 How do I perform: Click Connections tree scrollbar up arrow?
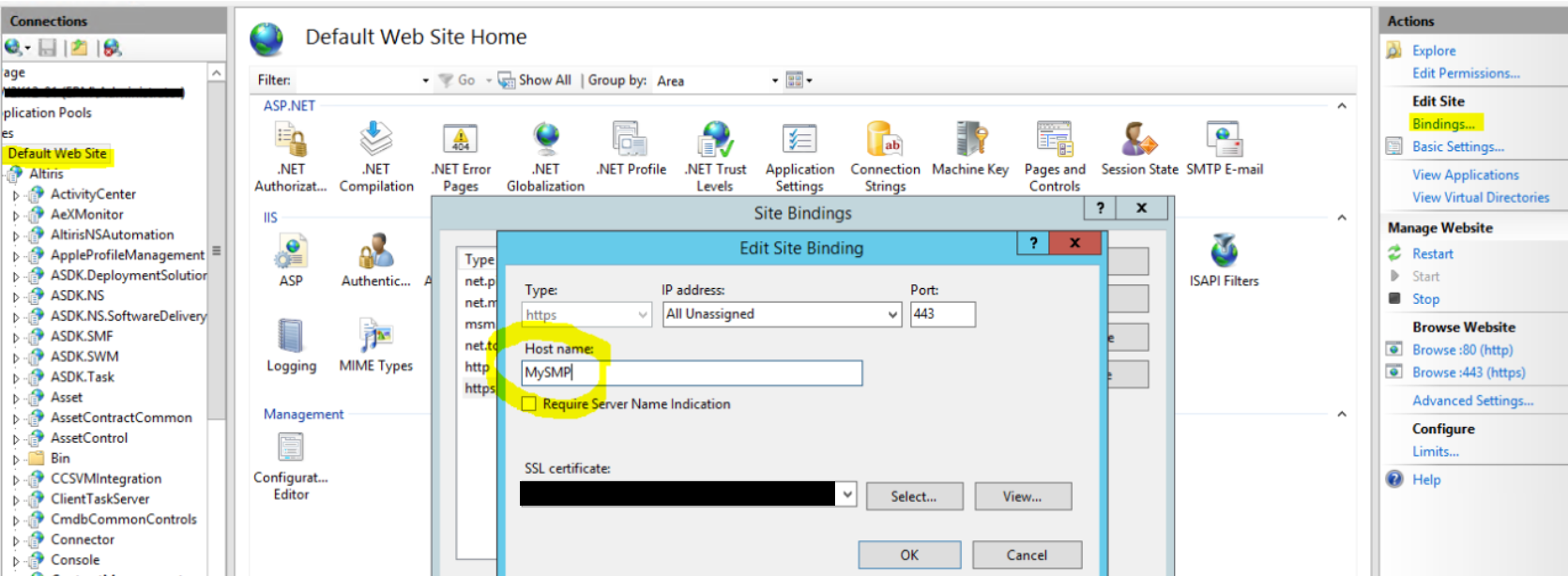pos(217,72)
